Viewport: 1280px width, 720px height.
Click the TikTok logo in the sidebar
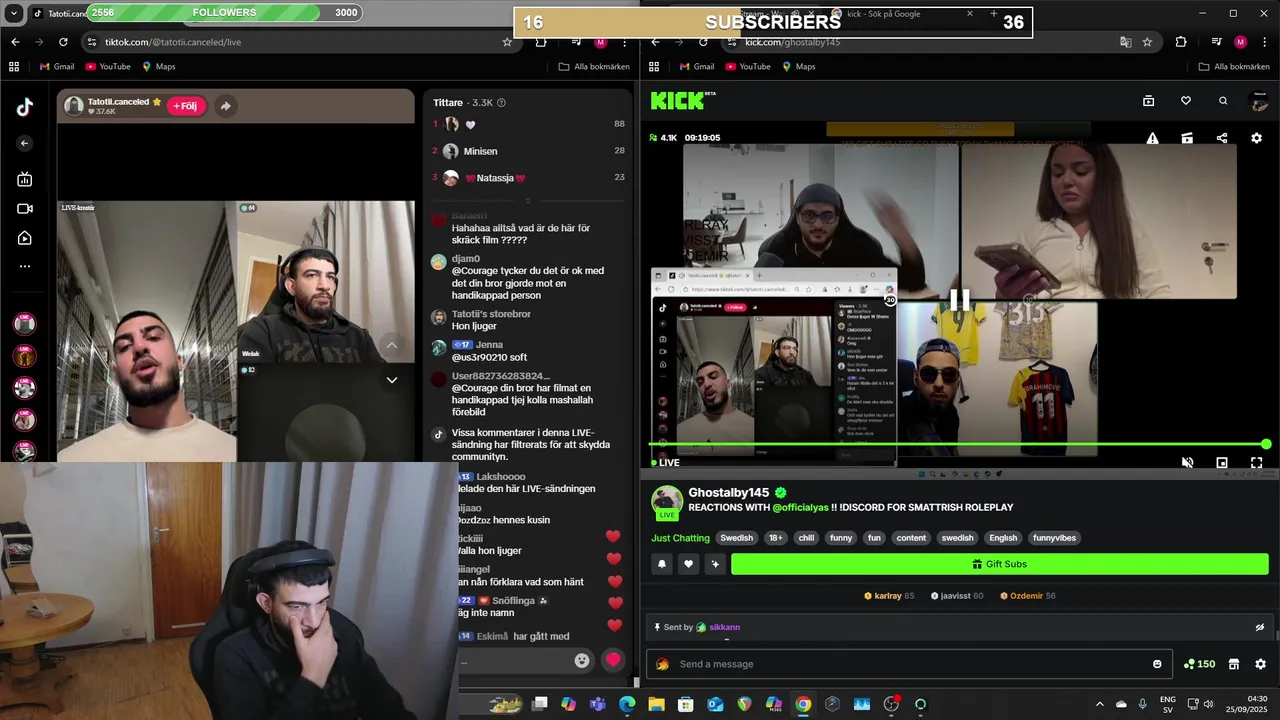pos(25,108)
